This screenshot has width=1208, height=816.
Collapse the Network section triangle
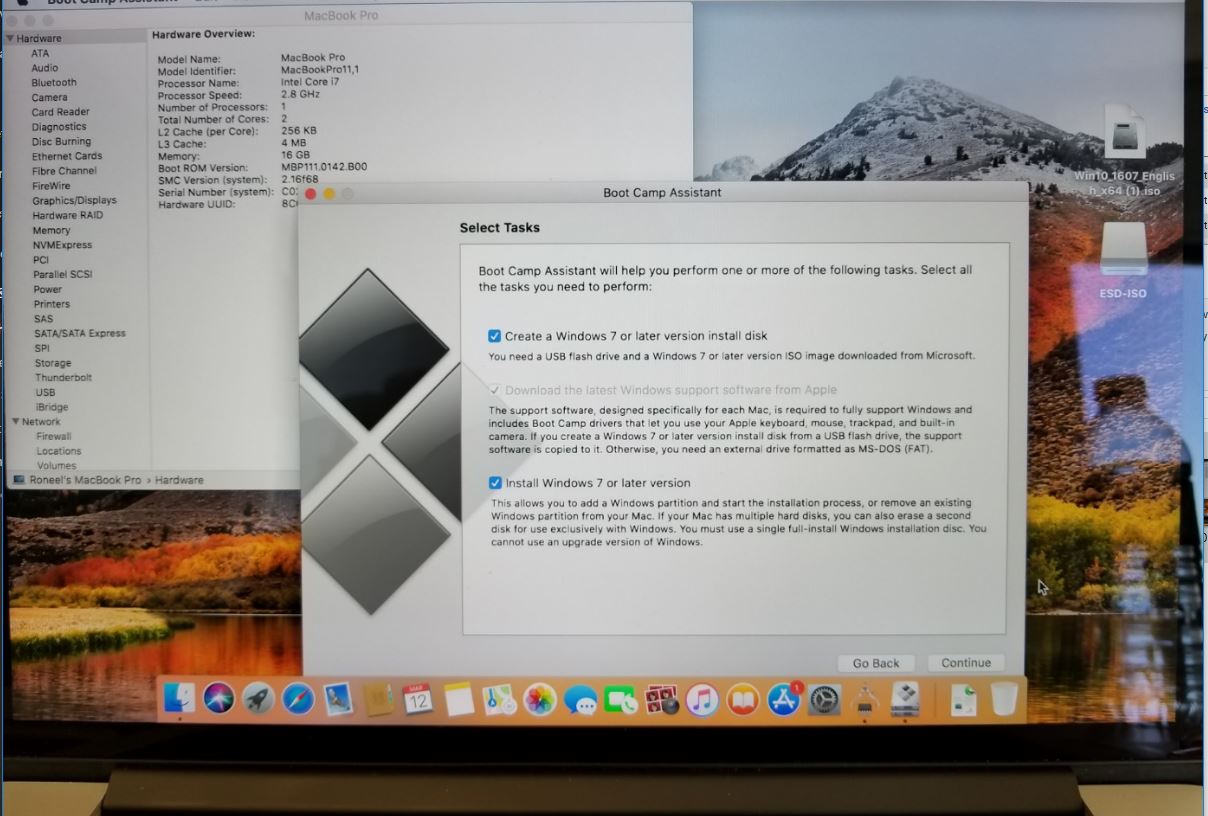15,422
